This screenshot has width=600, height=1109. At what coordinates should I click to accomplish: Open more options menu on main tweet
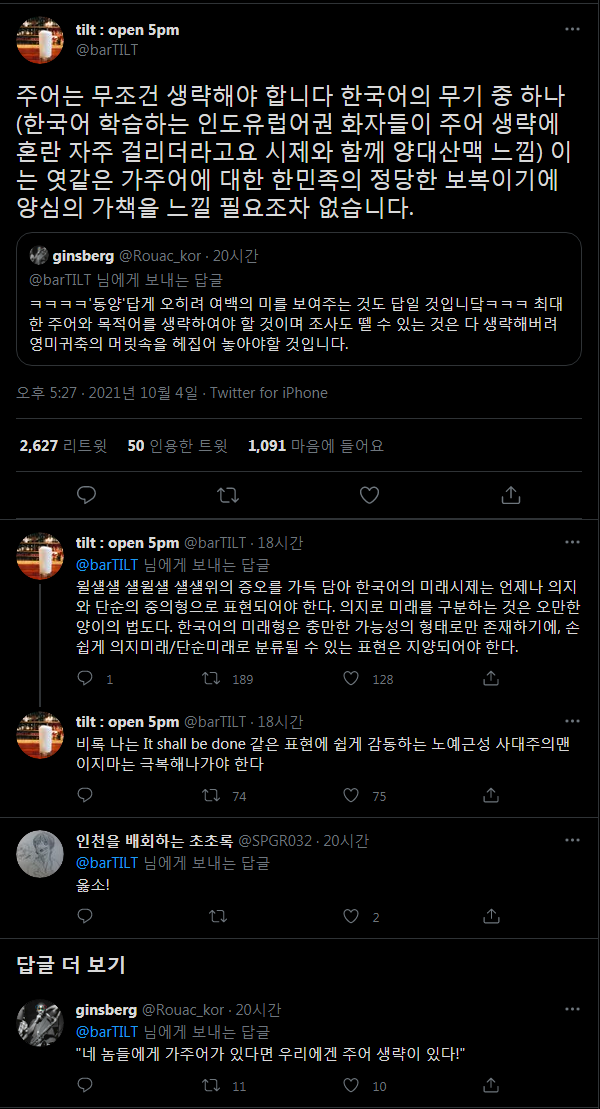[x=571, y=30]
